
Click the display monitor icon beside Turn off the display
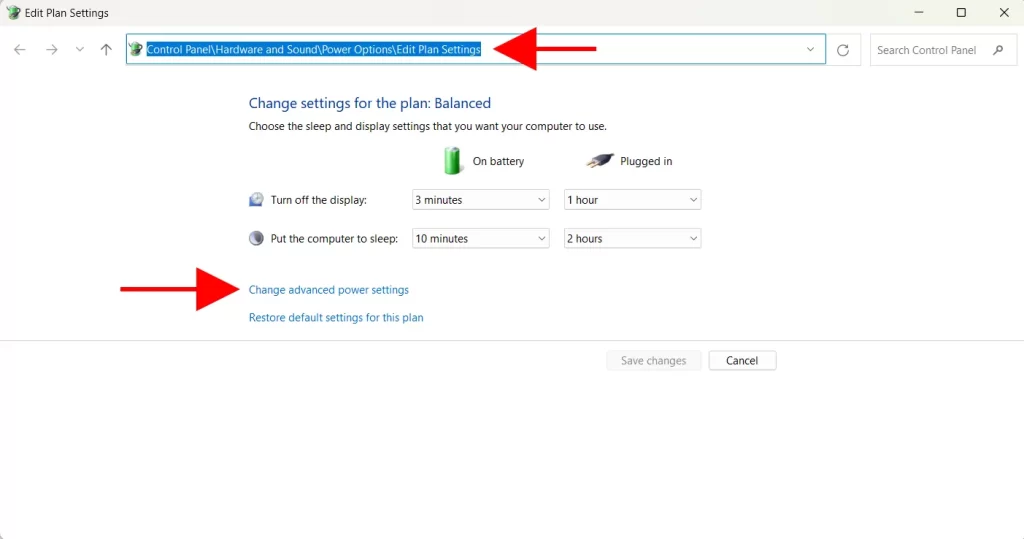(x=256, y=200)
